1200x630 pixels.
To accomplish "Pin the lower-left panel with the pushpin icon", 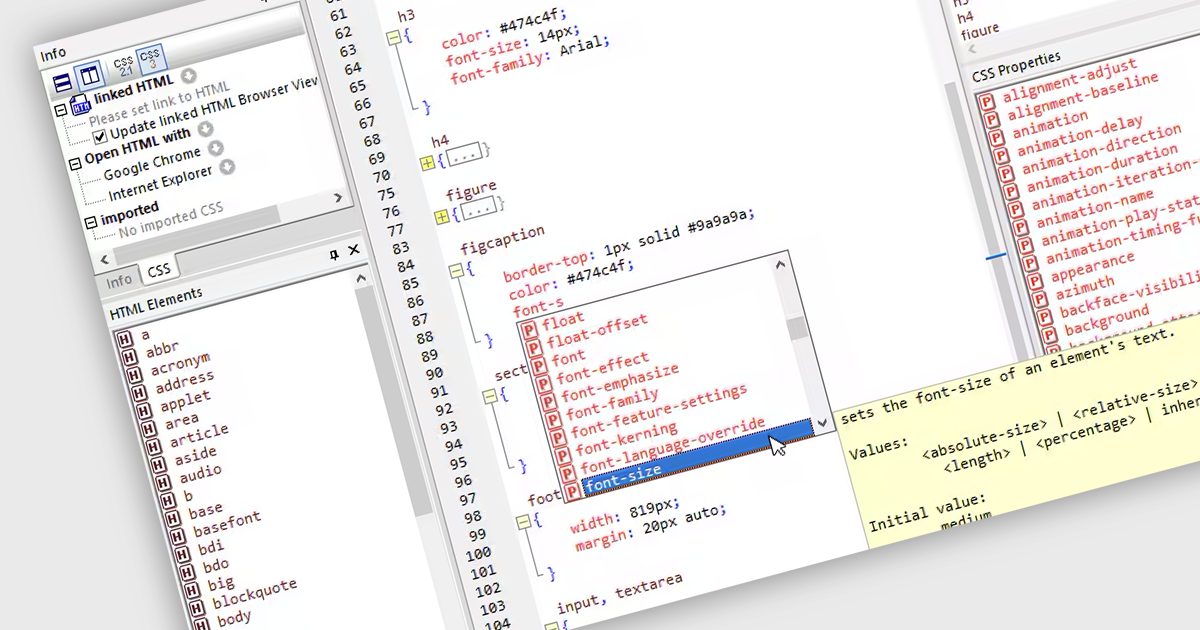I will (334, 255).
